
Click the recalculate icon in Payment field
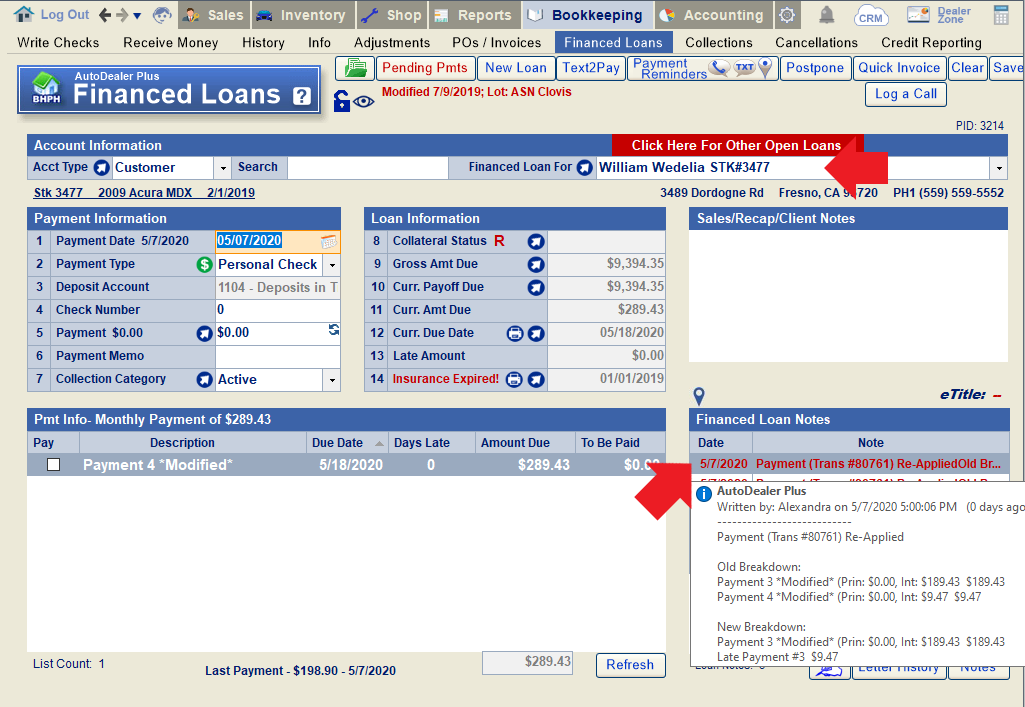[333, 329]
